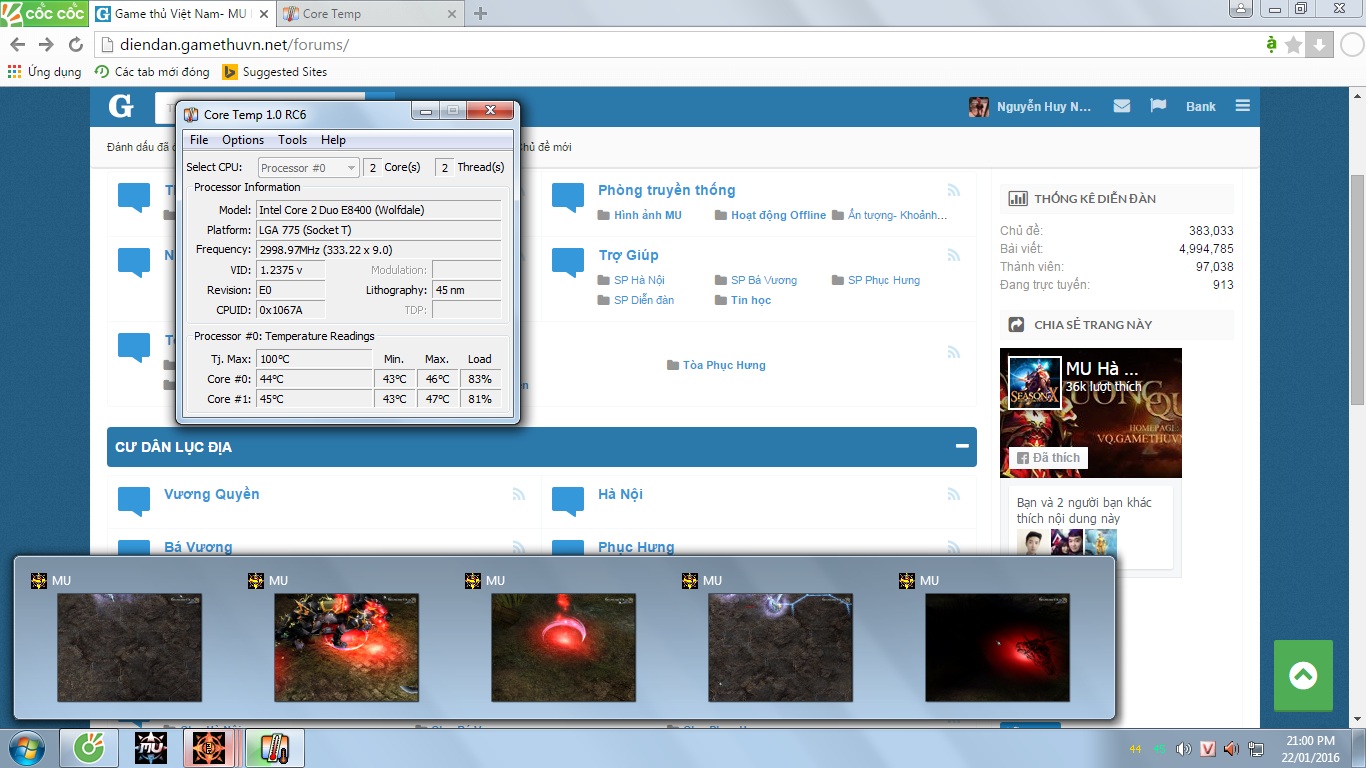Click RSS feed icon for Trợ Giúp
Screen dimensions: 1366x768
click(953, 255)
